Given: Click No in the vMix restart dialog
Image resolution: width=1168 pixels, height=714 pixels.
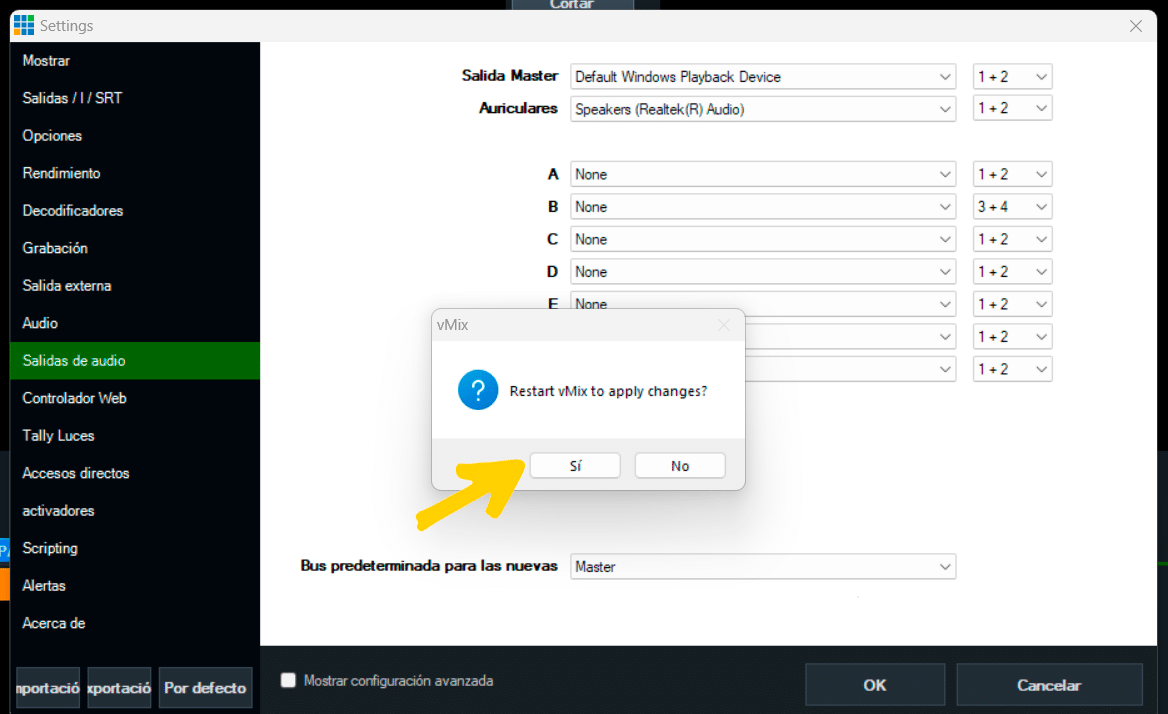Looking at the screenshot, I should pos(680,466).
